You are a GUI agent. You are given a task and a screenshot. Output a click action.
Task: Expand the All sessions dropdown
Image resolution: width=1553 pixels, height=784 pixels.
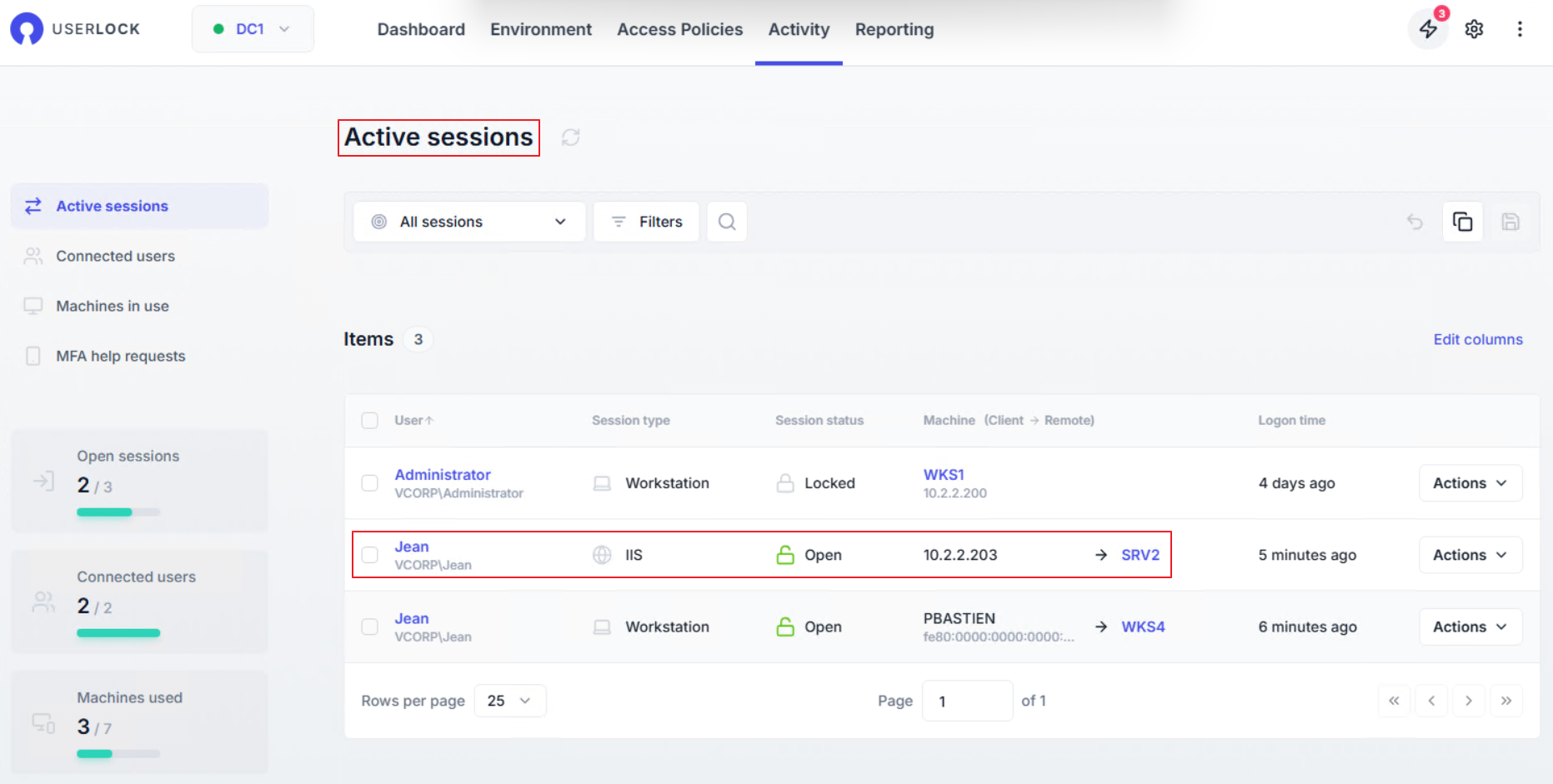tap(469, 222)
